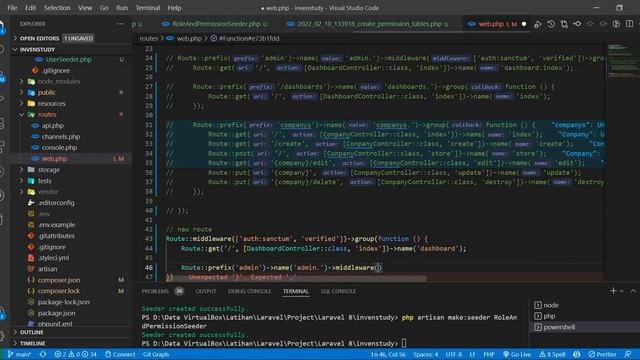
Task: Switch to Output panel tab
Action: click(206, 291)
